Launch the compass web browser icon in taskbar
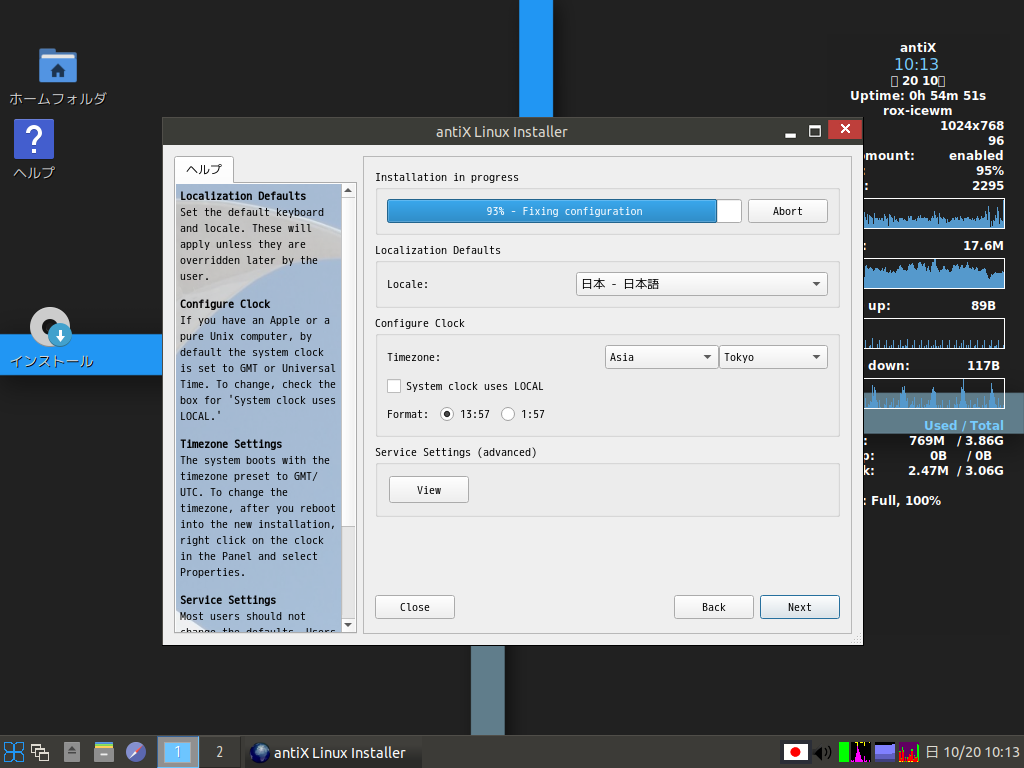This screenshot has width=1024, height=768. (136, 752)
